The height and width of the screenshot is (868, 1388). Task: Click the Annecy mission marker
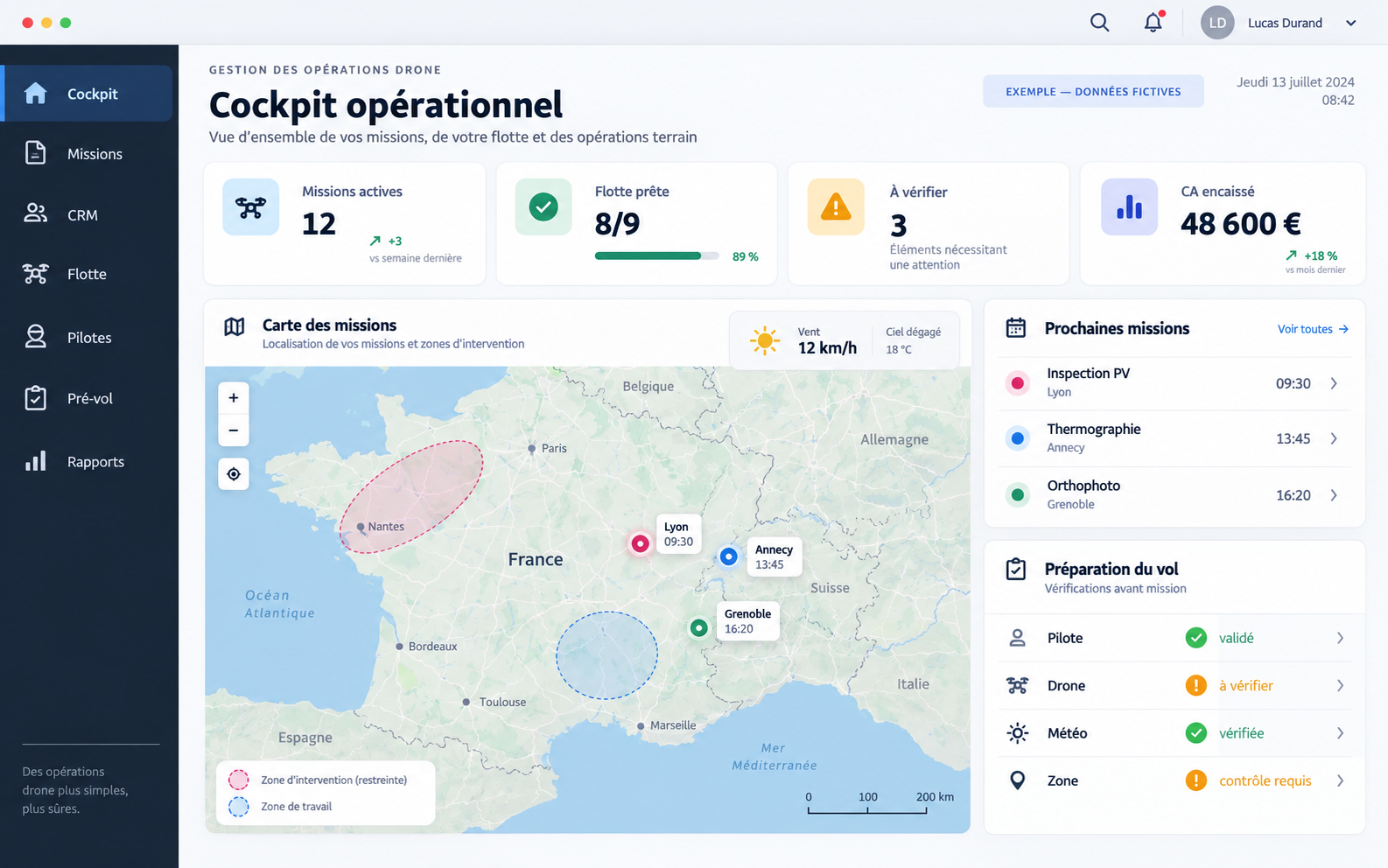pyautogui.click(x=728, y=556)
